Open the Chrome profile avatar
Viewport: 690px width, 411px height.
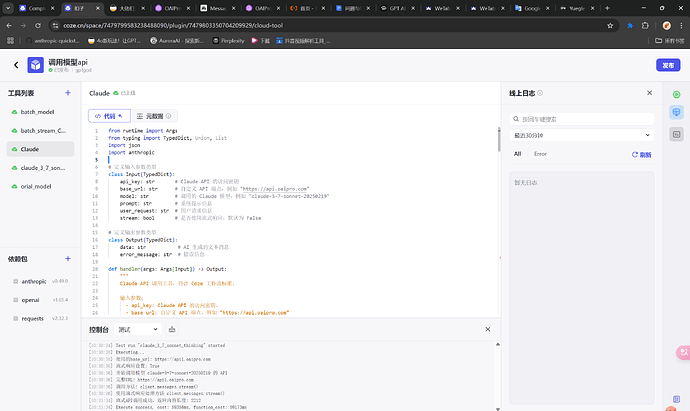(667, 26)
